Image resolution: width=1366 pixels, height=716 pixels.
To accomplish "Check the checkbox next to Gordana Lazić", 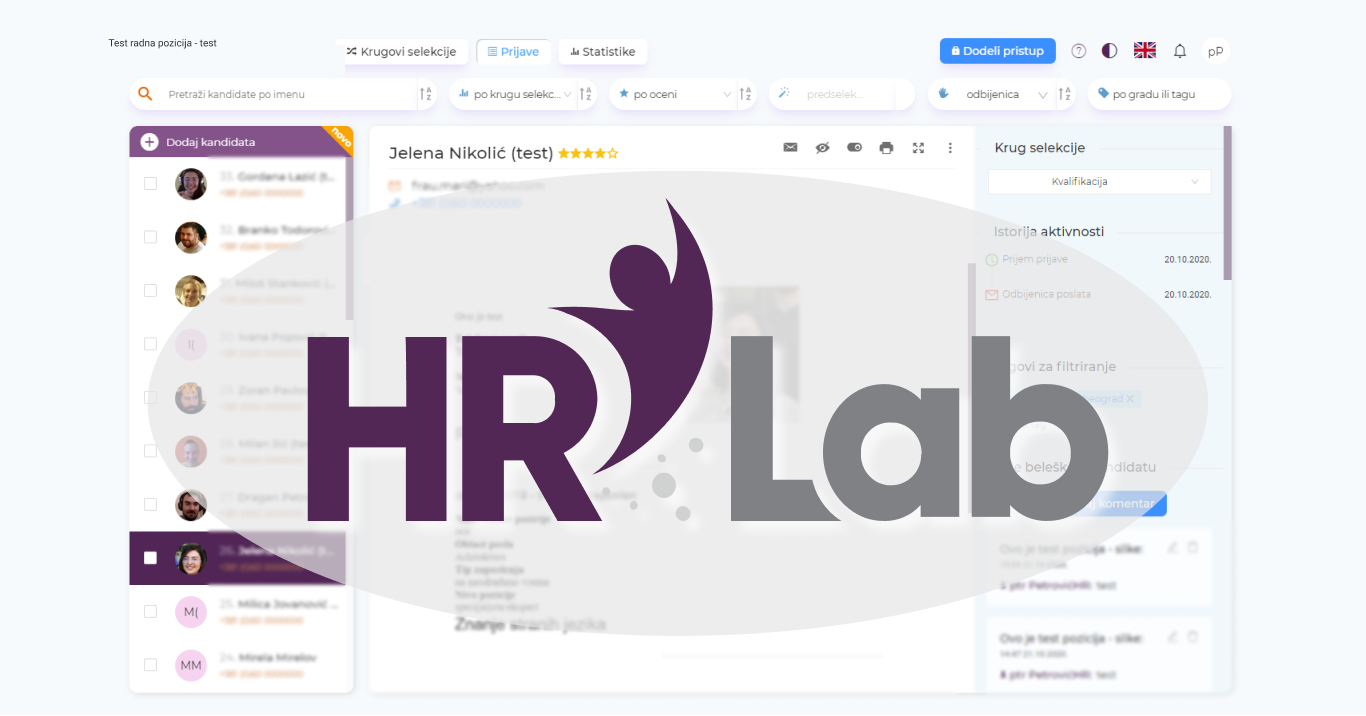I will [x=150, y=183].
